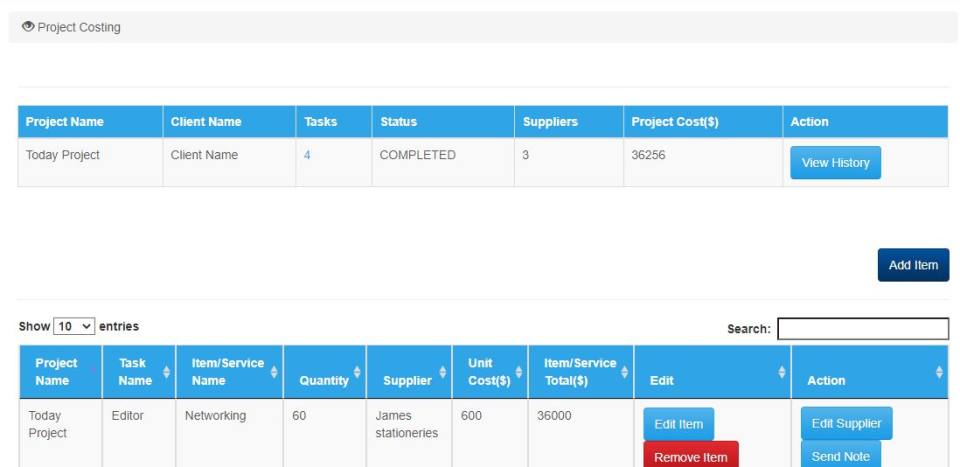
Task: Open the Show entries count dropdown
Action: [74, 327]
